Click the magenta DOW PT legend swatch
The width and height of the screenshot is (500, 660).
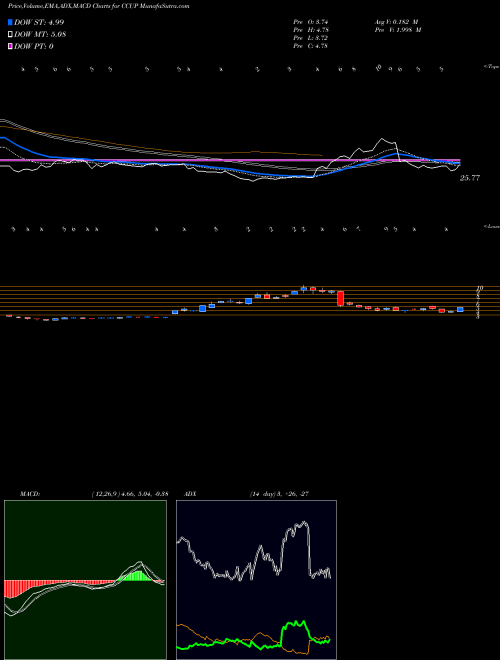10,46
